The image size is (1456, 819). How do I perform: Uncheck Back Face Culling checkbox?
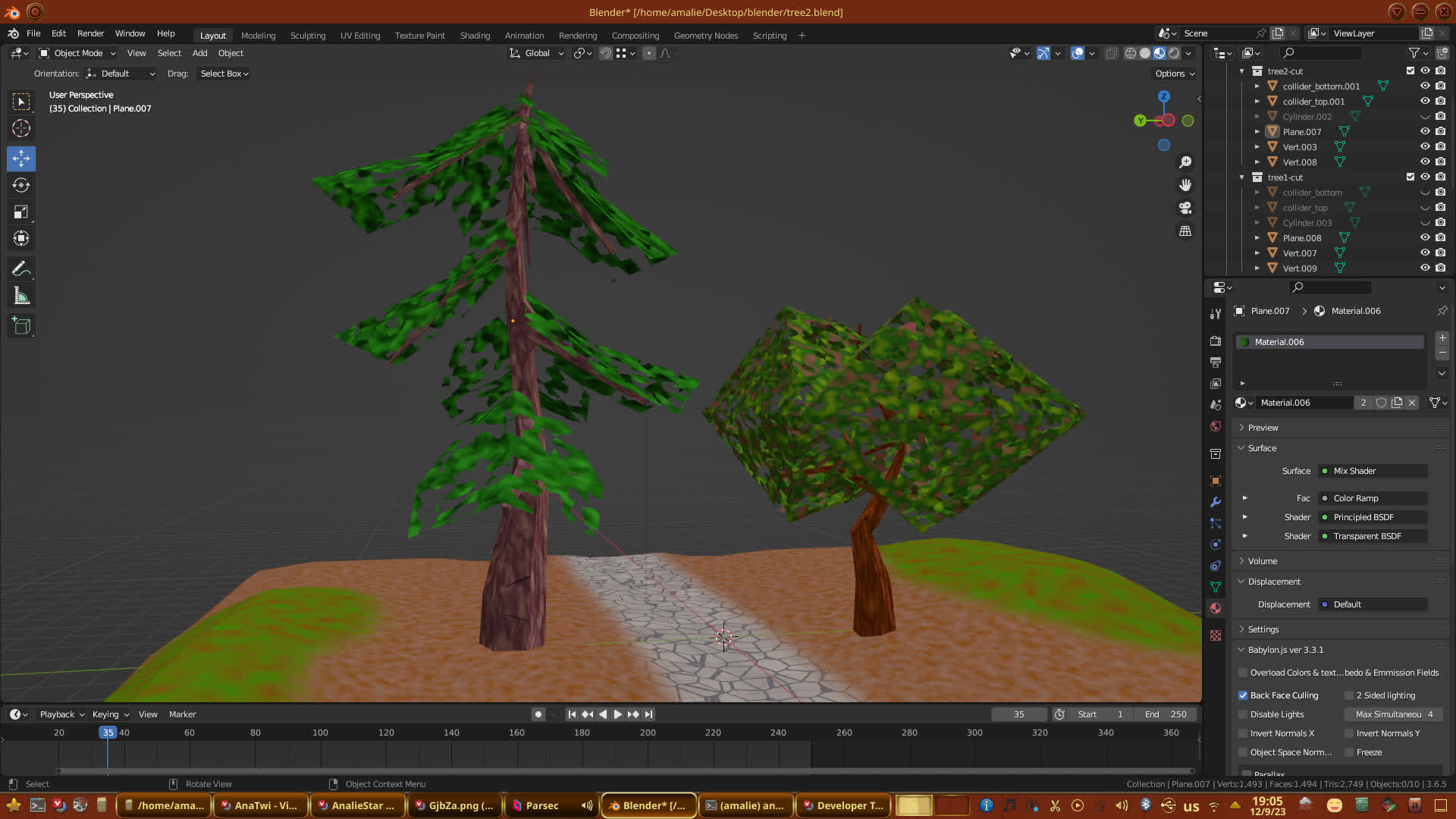(x=1243, y=695)
